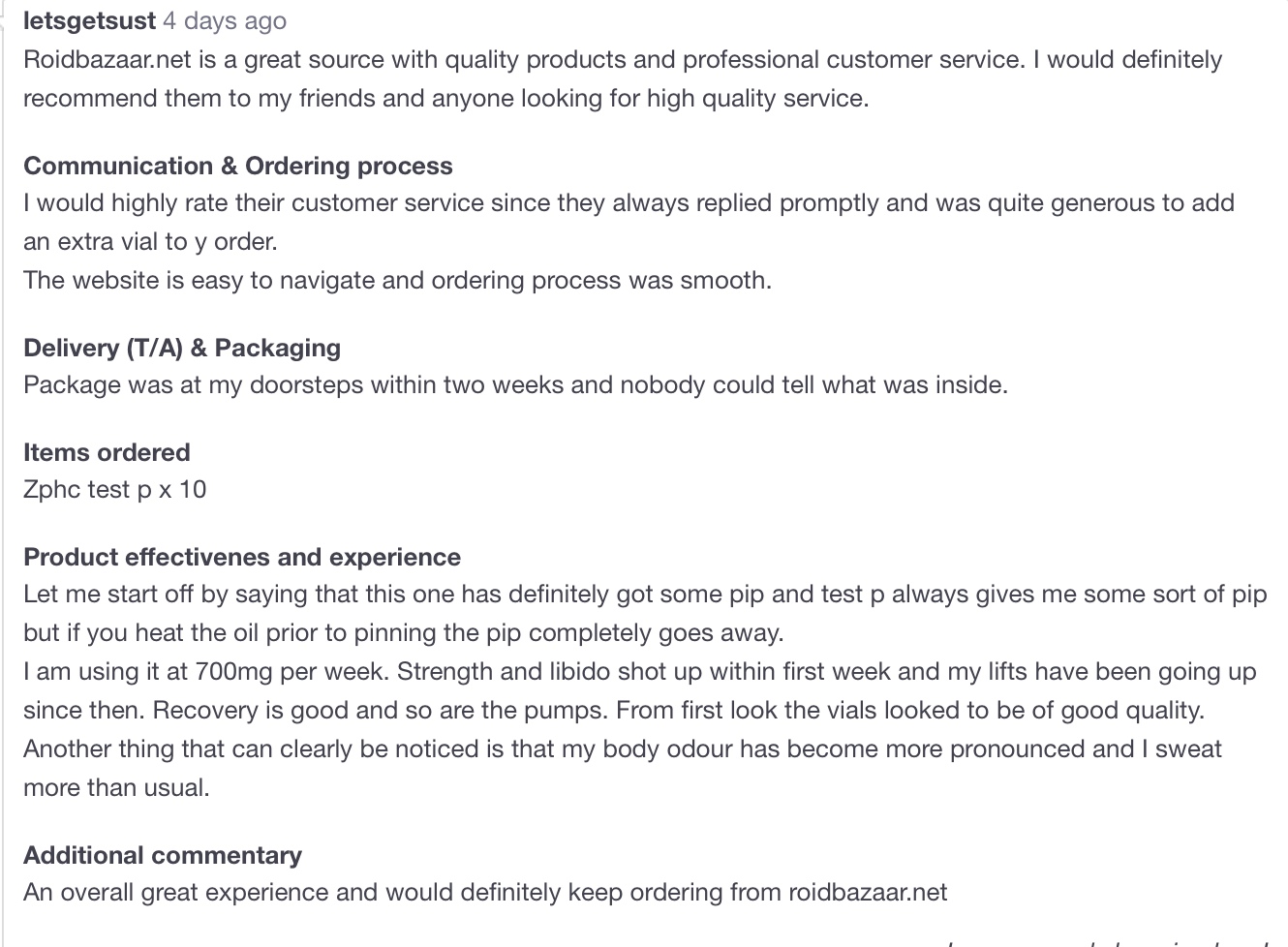Click the line about package arriving within two weeks
The image size is (1288, 947).
[515, 384]
